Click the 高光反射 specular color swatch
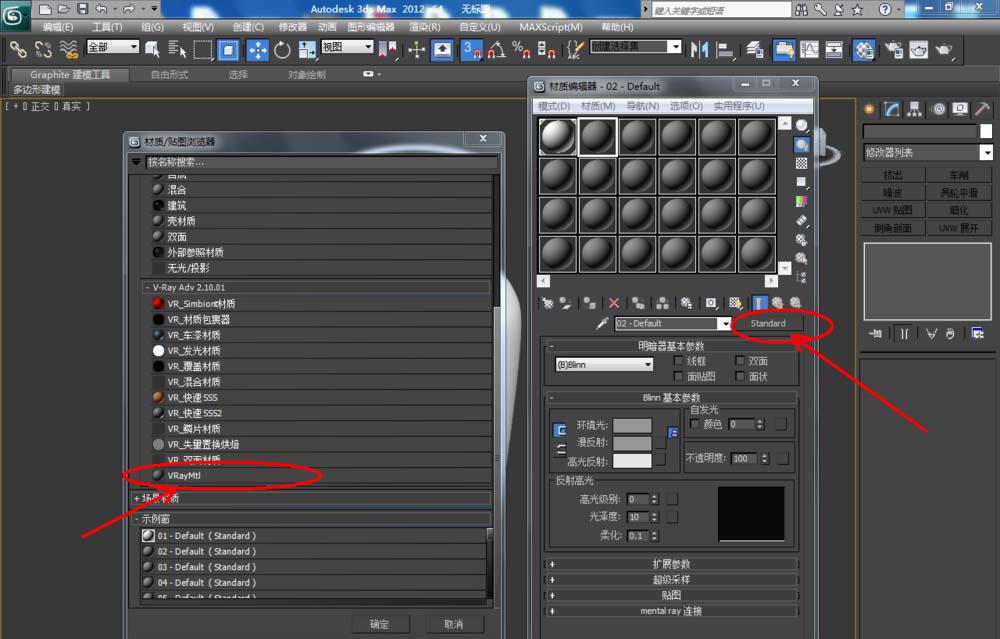Viewport: 1000px width, 639px height. tap(632, 461)
